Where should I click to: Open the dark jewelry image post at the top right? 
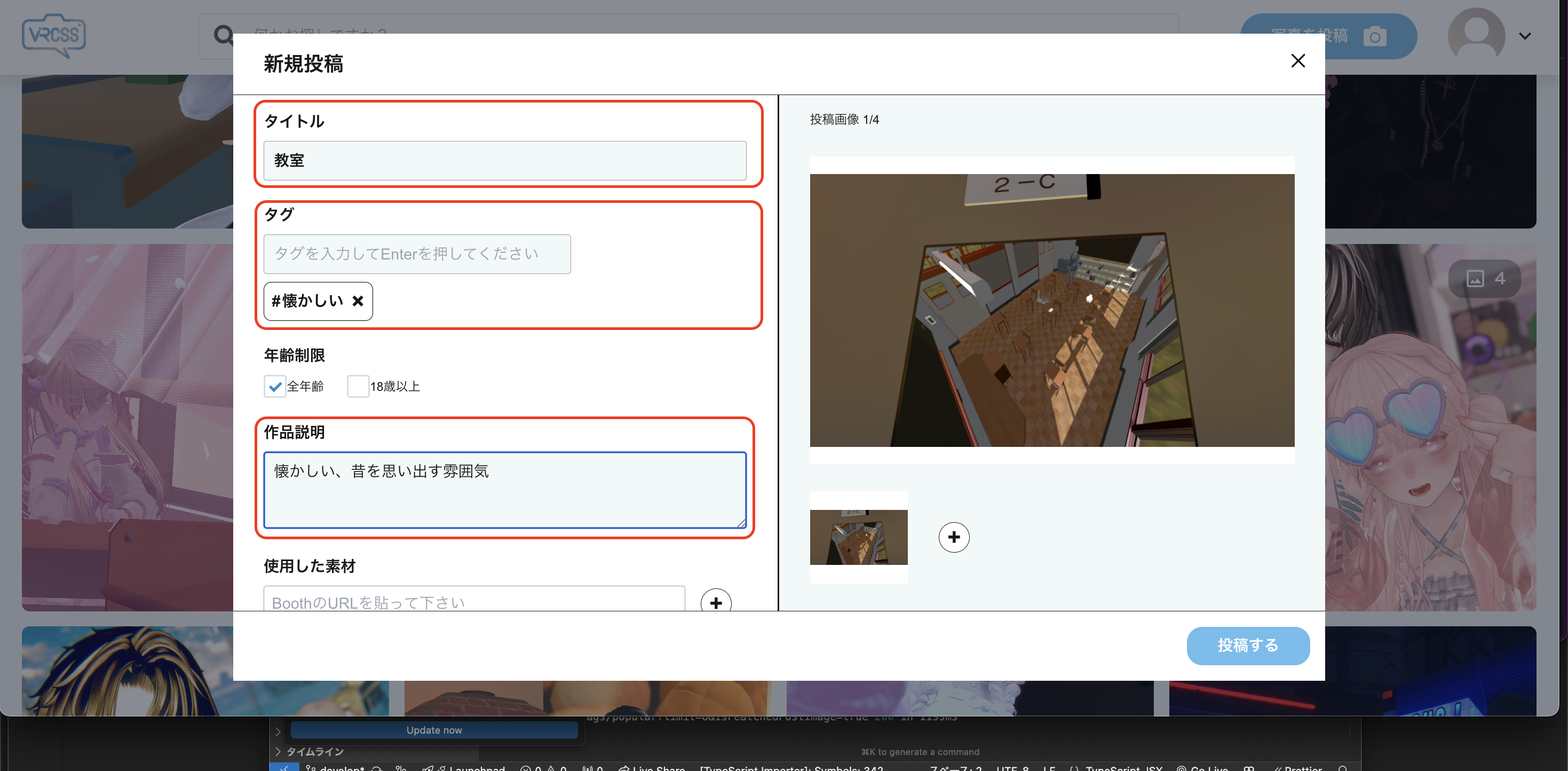1430,151
